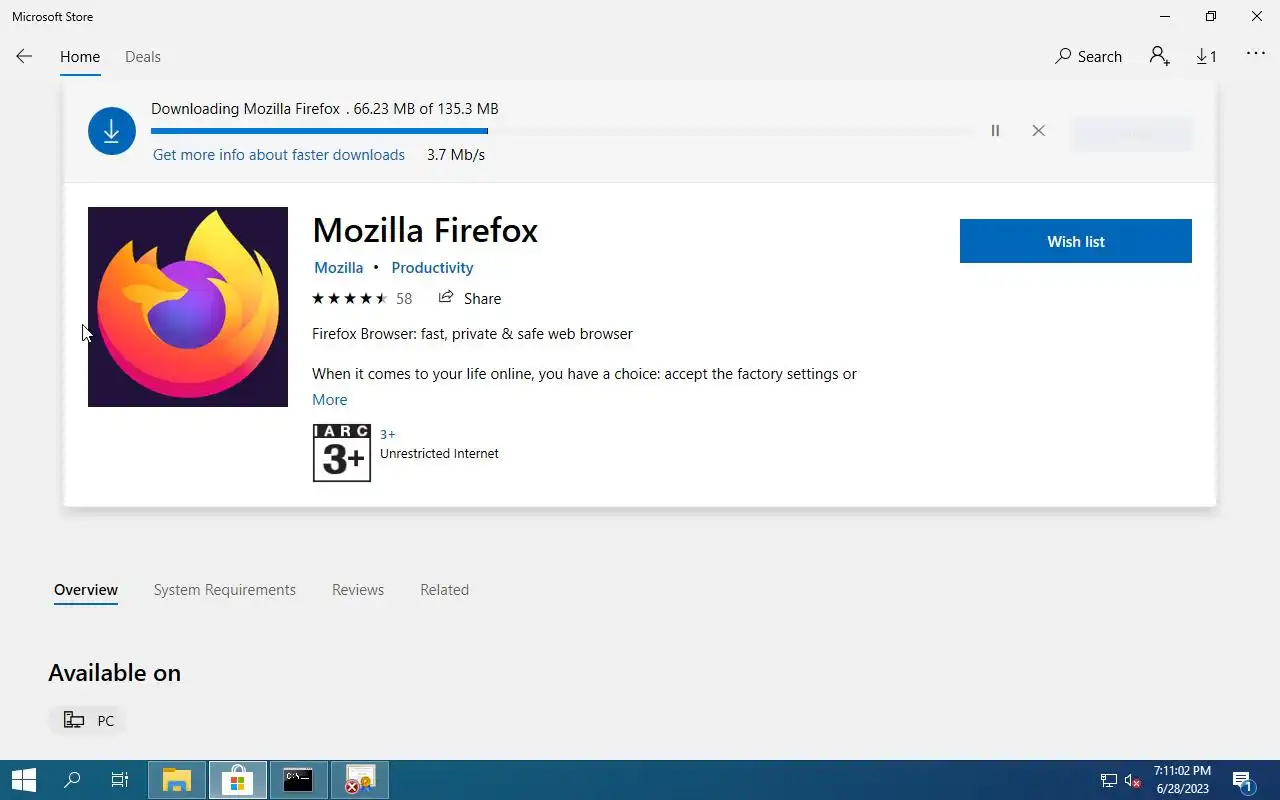This screenshot has height=800, width=1280.
Task: Click the Microsoft Store taskbar icon
Action: (x=238, y=780)
